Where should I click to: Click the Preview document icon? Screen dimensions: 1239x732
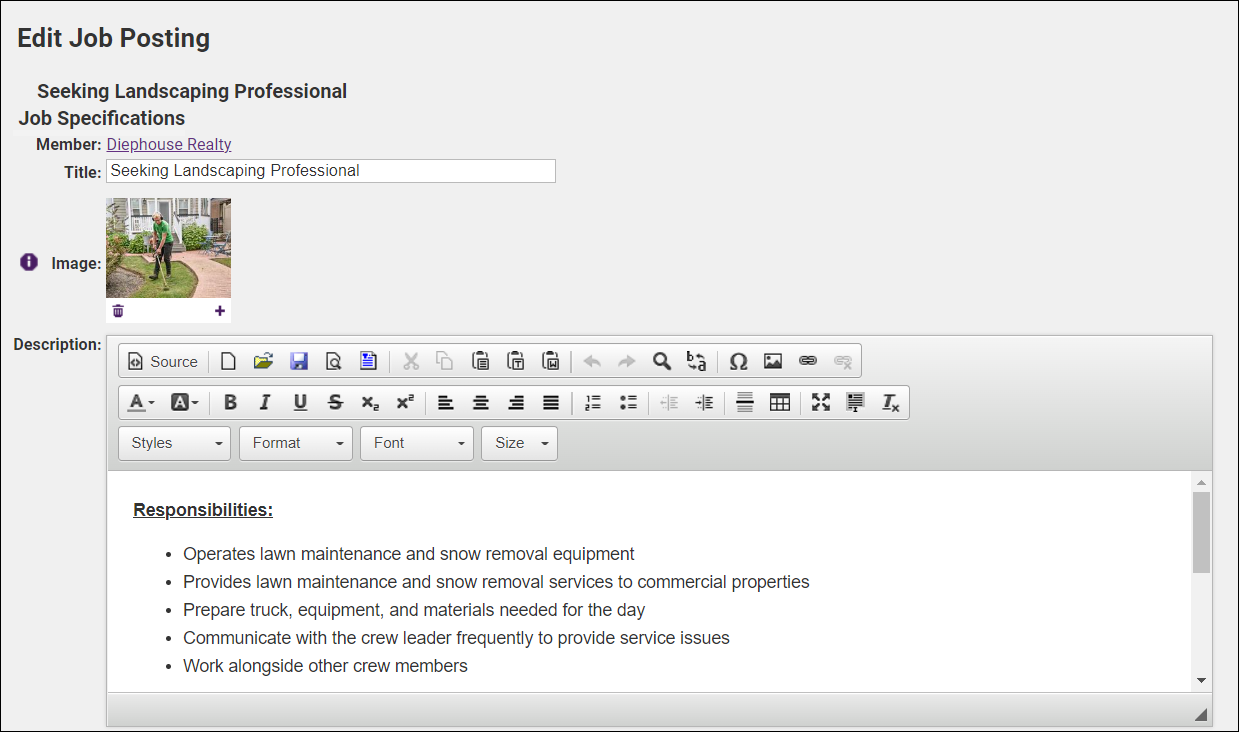333,362
